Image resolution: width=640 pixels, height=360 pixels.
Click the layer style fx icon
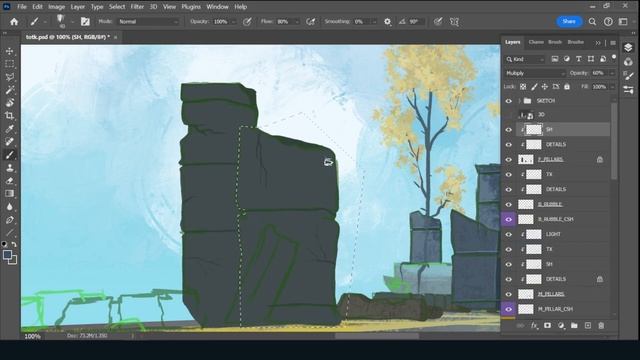[534, 325]
